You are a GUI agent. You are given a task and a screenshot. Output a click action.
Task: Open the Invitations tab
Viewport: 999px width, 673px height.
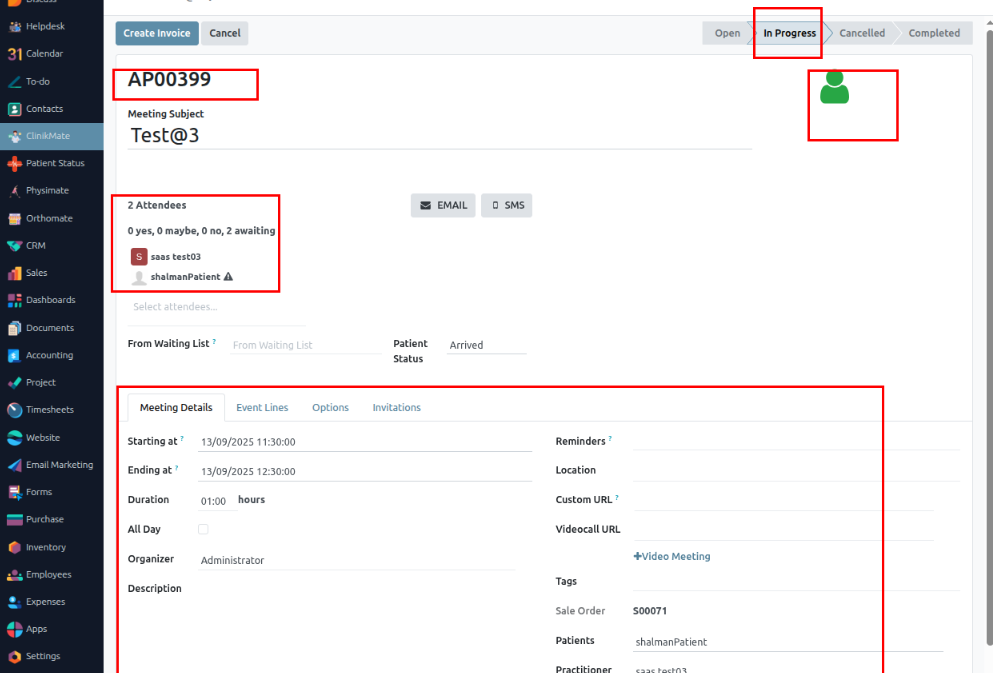[396, 408]
